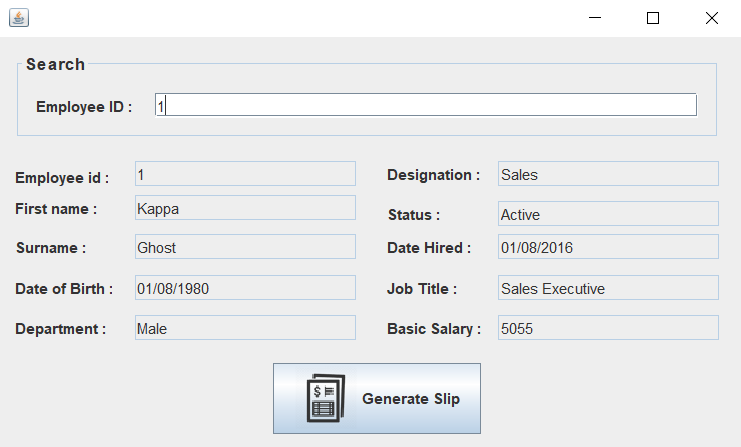Select the Job Title field, Sales Executive
Image resolution: width=741 pixels, height=447 pixels.
[608, 288]
